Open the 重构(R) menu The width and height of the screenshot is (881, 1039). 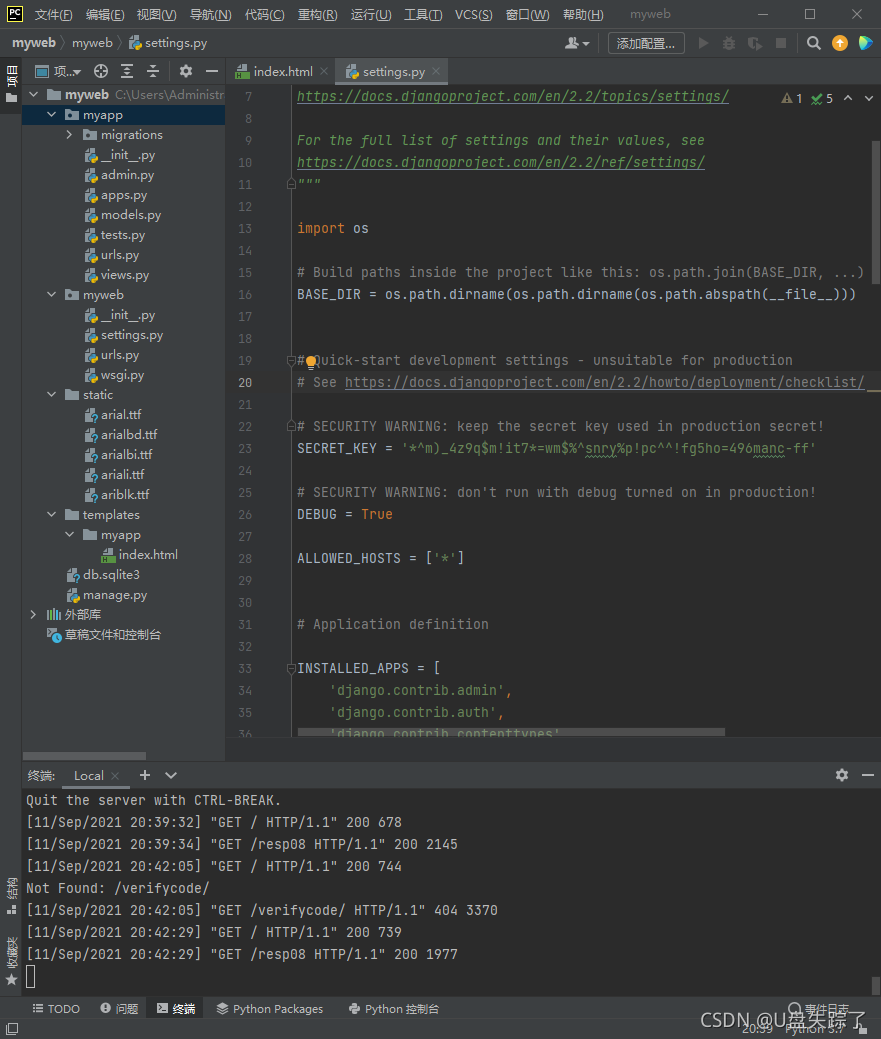click(x=317, y=15)
